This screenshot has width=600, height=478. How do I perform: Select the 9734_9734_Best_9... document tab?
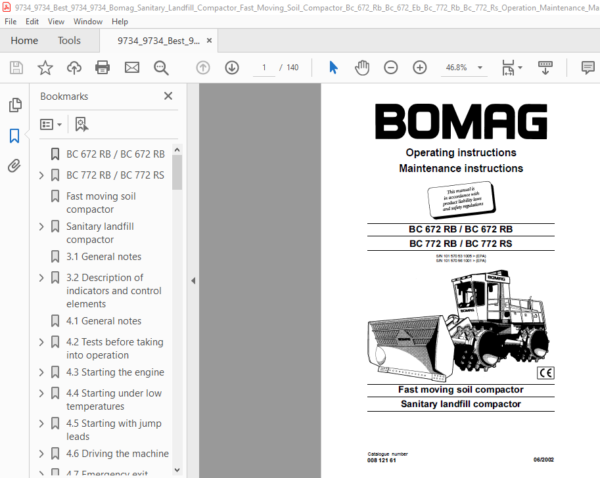coord(158,41)
